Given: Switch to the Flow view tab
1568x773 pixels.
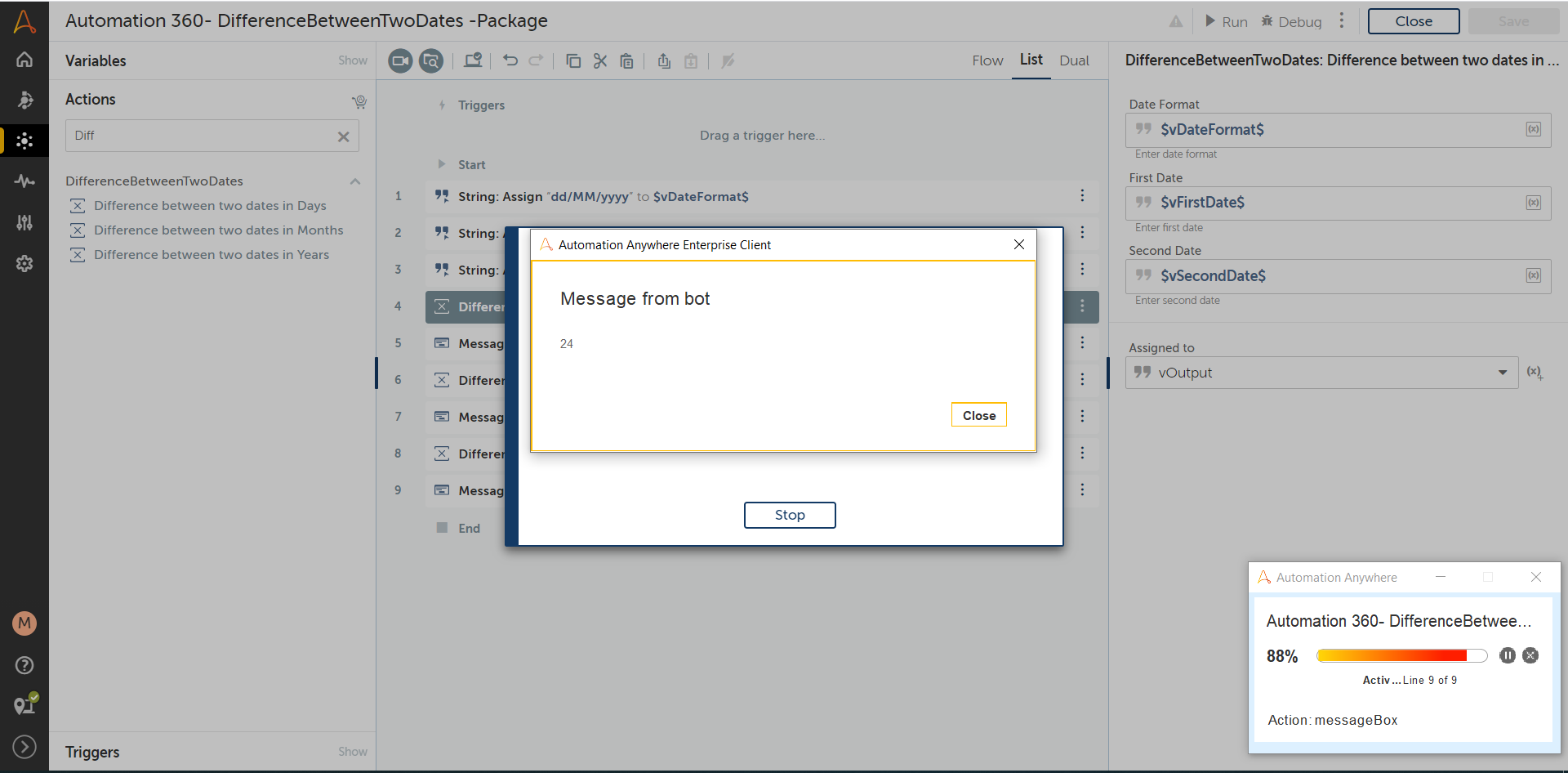Looking at the screenshot, I should (x=987, y=60).
